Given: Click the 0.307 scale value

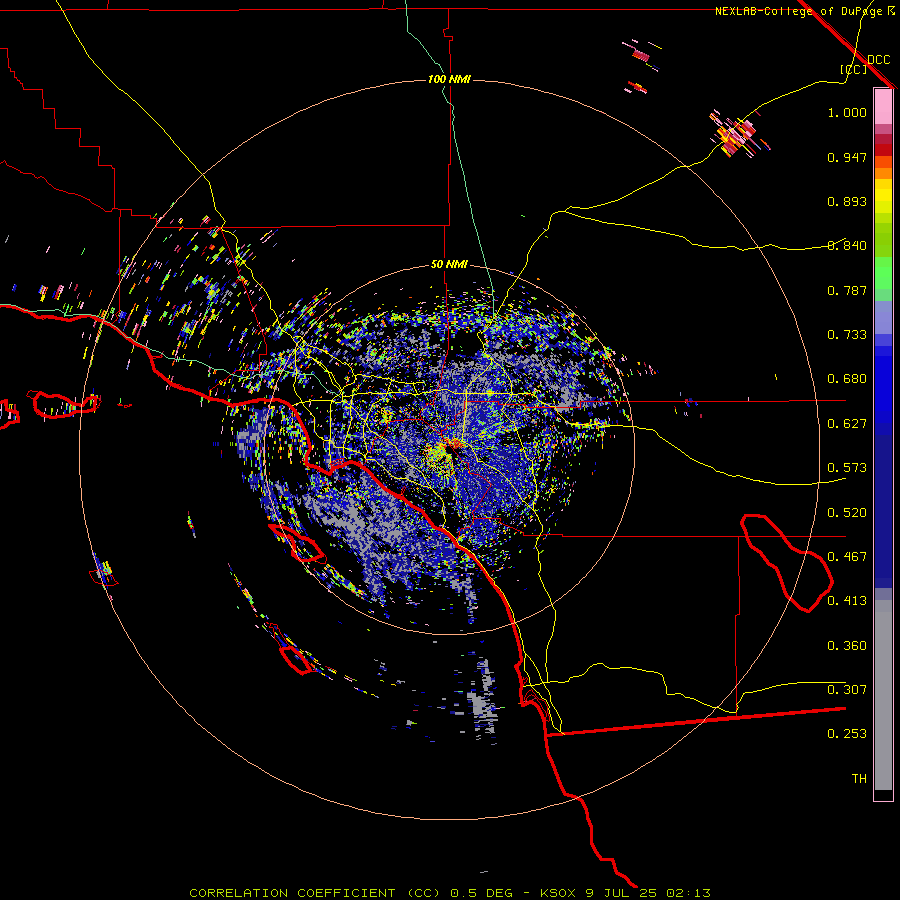Looking at the screenshot, I should [x=847, y=690].
